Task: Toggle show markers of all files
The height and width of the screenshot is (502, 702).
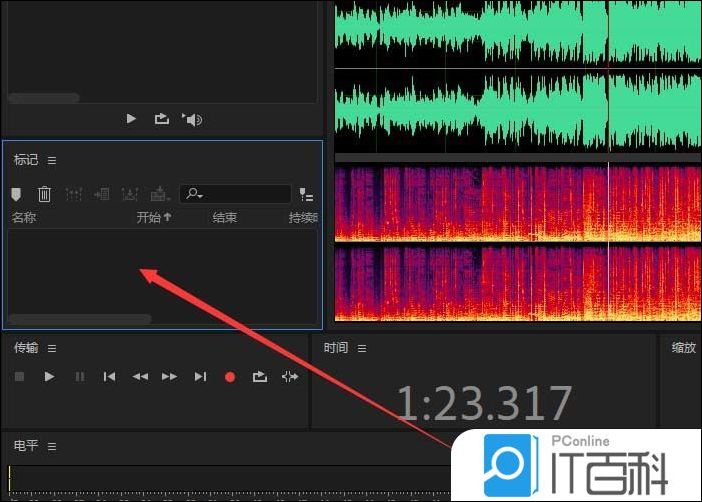Action: coord(306,194)
